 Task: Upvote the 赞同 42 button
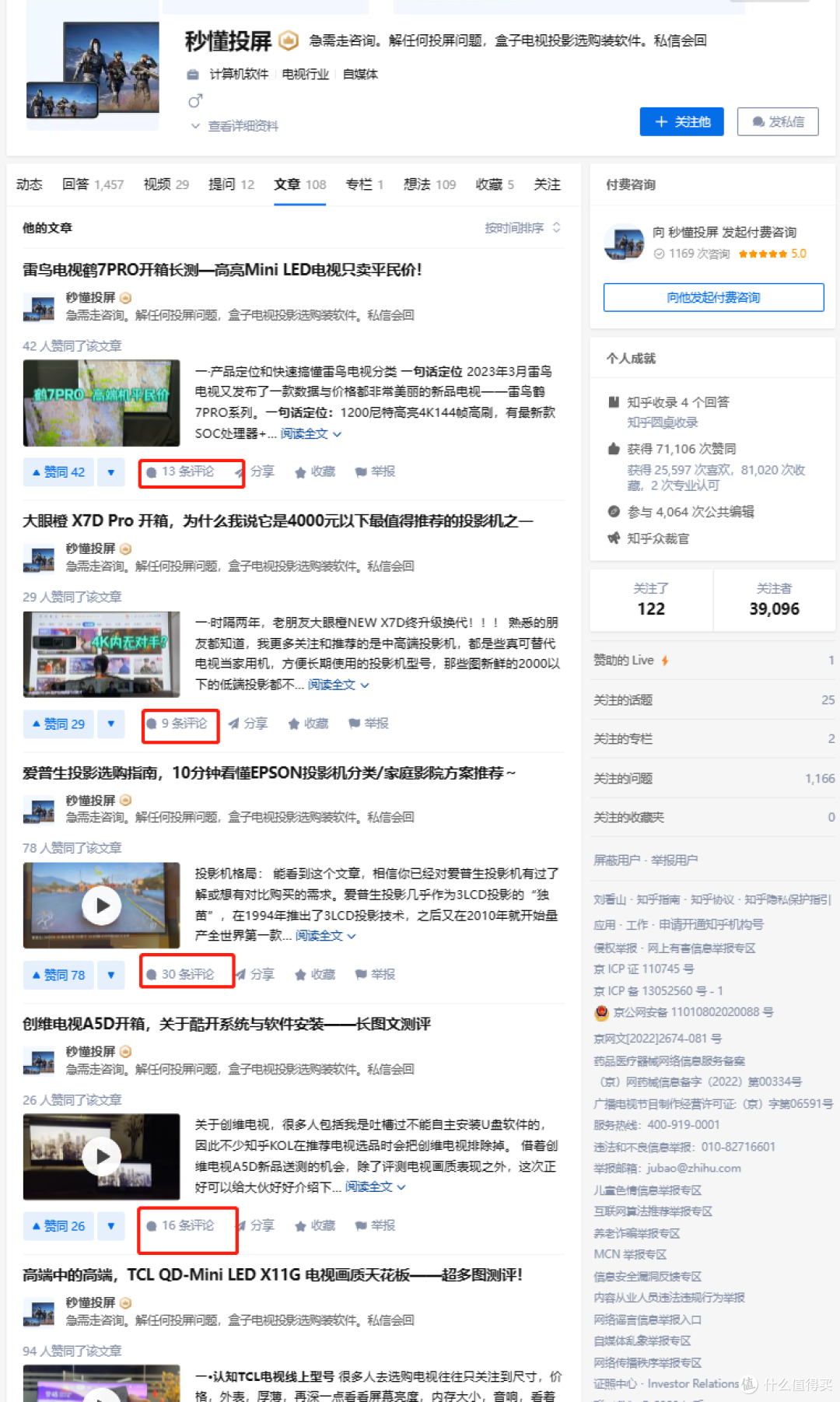point(58,471)
